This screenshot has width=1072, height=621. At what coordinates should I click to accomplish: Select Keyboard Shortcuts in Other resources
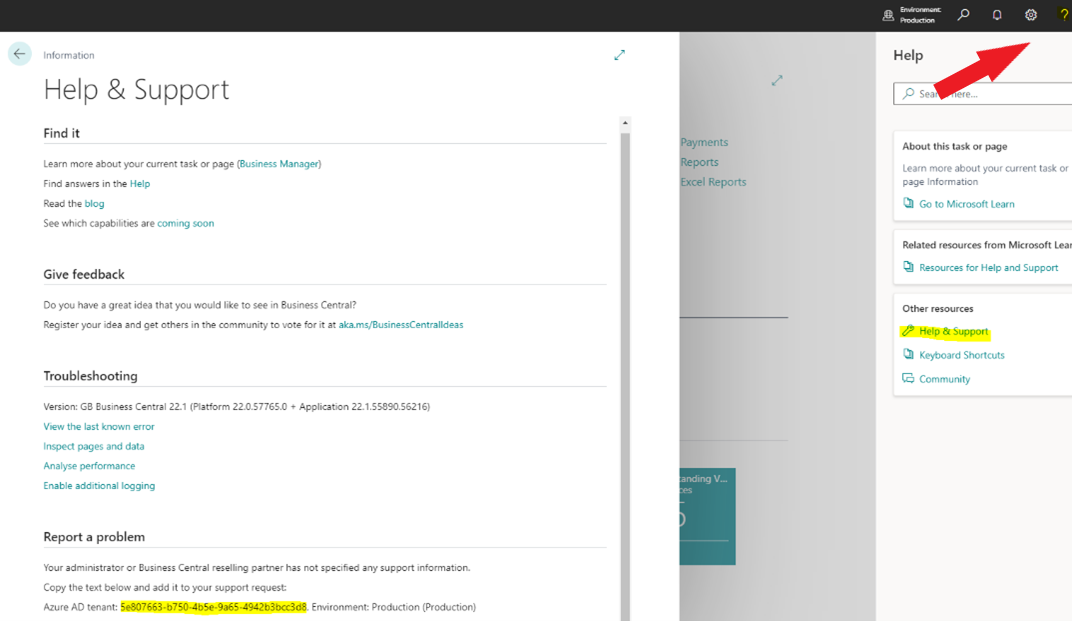pos(962,354)
